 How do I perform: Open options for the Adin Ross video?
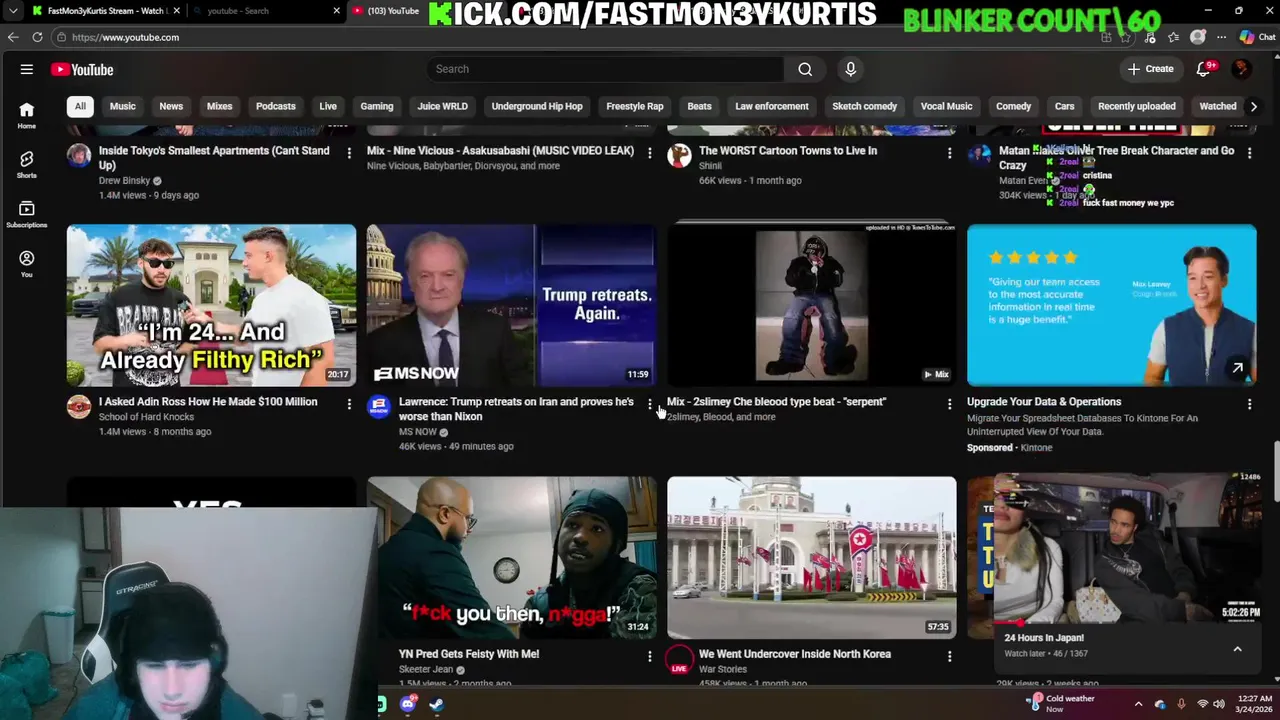349,404
